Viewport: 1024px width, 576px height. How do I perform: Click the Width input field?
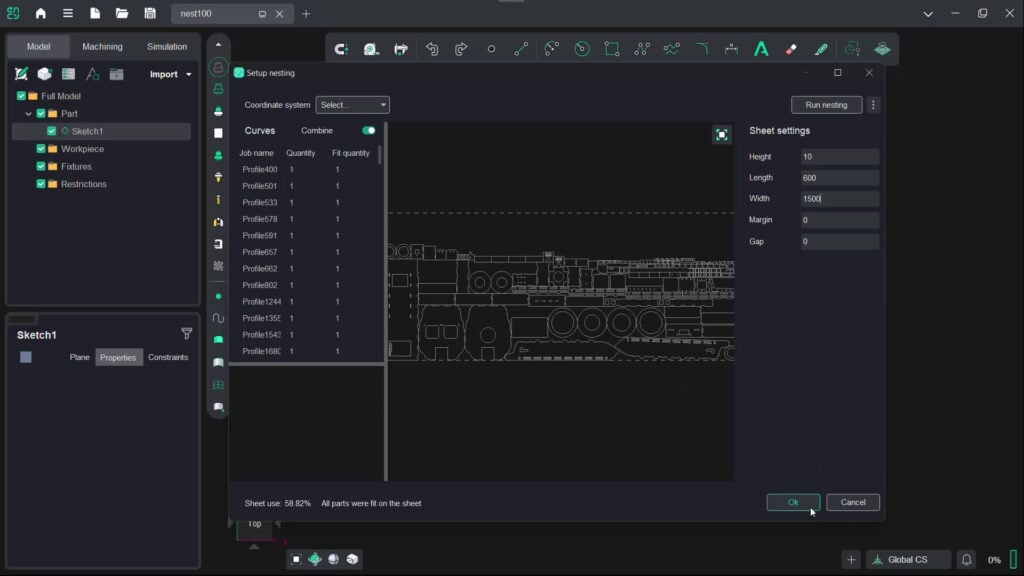tap(840, 199)
